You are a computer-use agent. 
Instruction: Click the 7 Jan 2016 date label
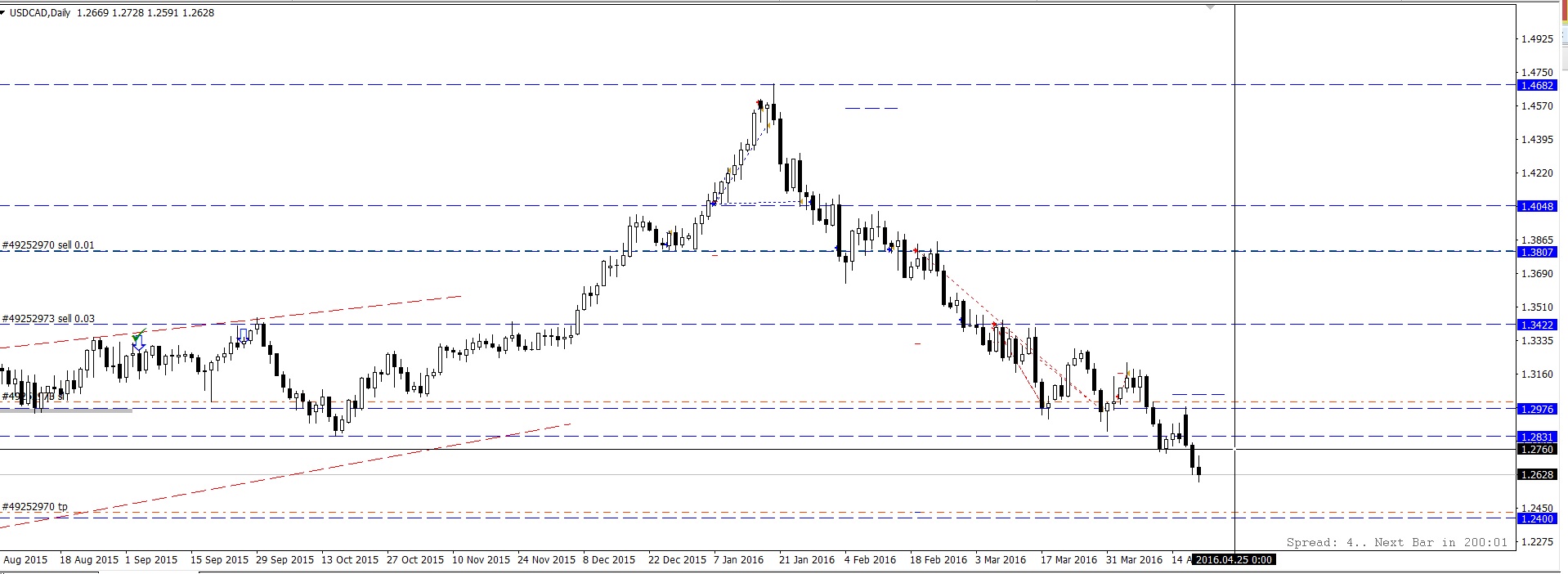(738, 560)
